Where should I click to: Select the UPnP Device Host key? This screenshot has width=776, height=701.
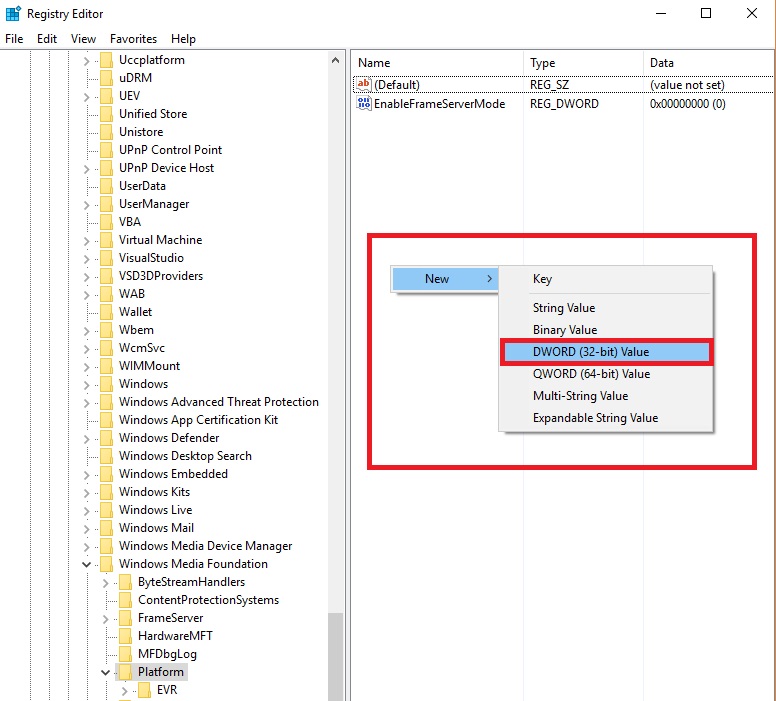166,168
